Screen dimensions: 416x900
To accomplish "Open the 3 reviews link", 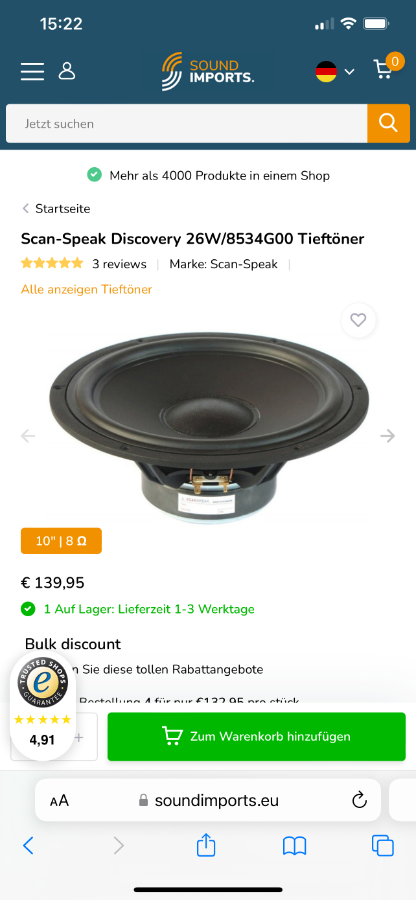I will [119, 264].
